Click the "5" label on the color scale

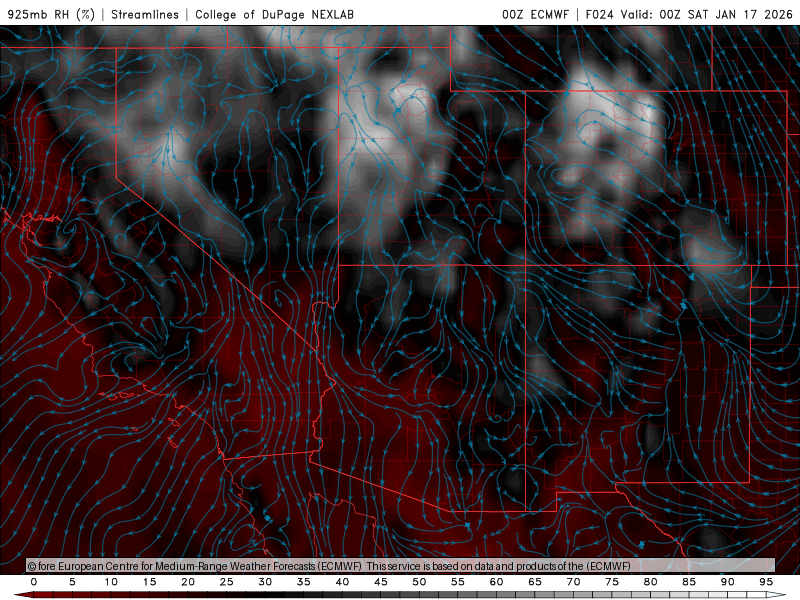(x=72, y=582)
